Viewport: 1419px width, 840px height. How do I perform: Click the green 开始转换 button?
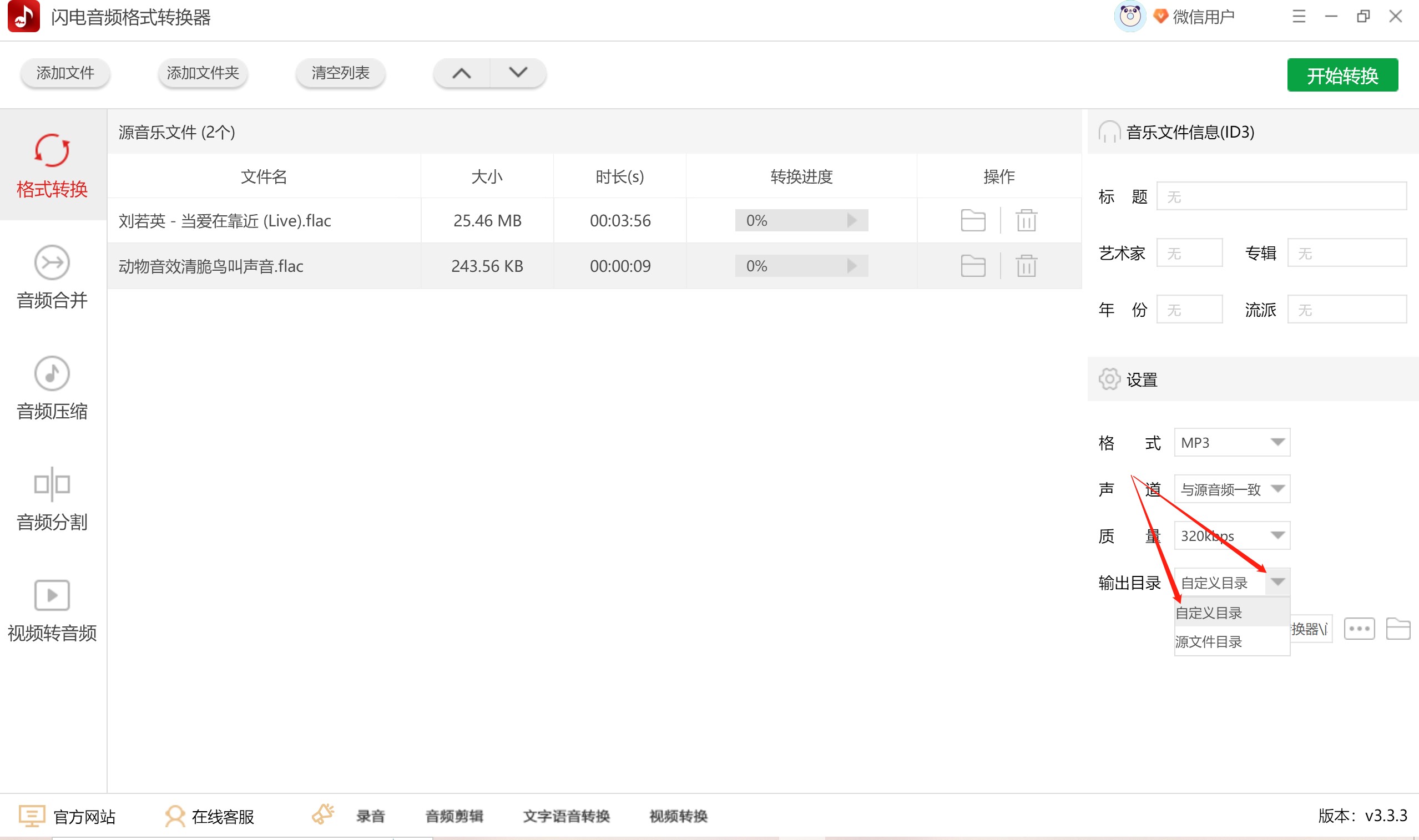pyautogui.click(x=1342, y=75)
